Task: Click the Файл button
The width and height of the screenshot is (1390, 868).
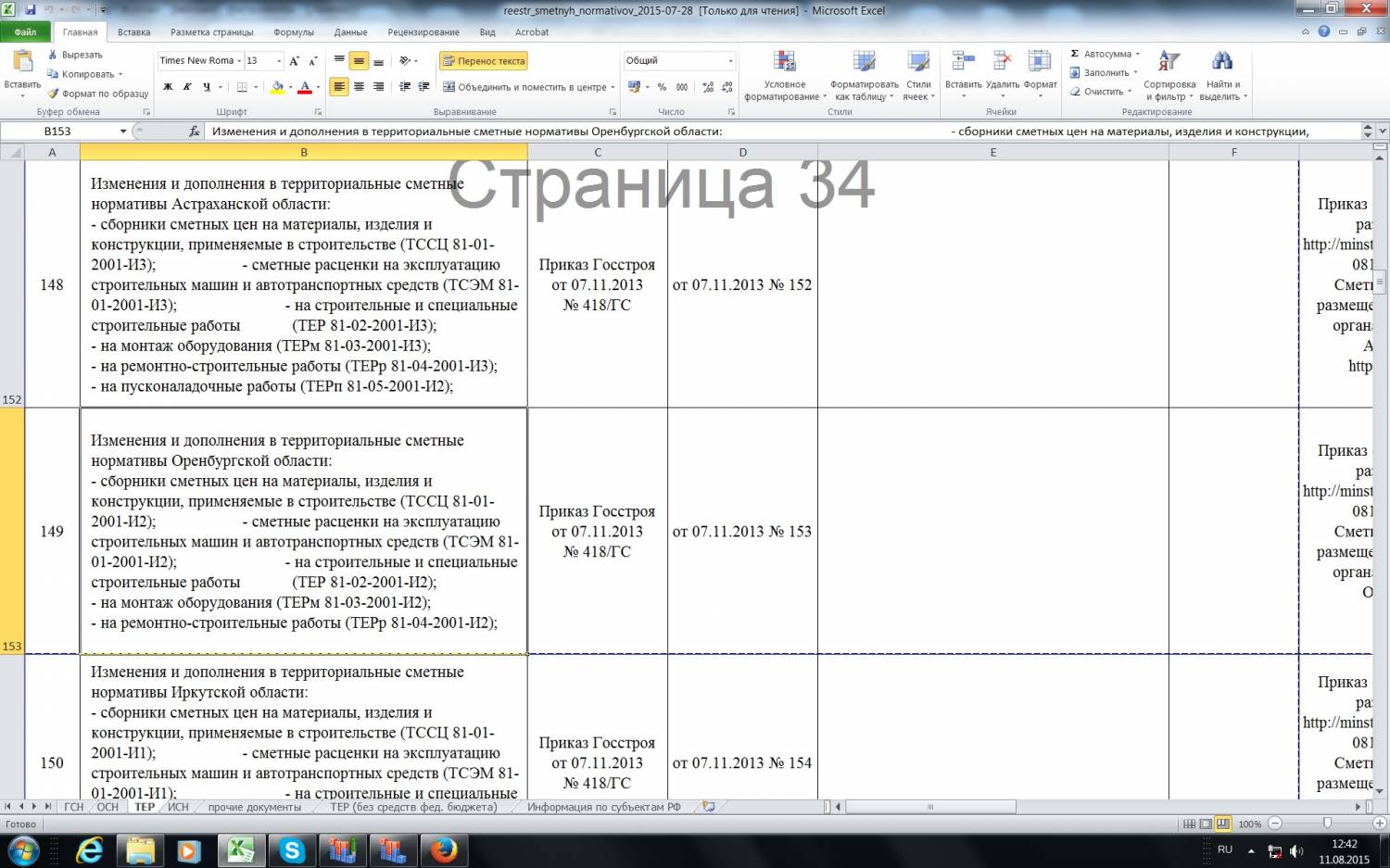Action: click(25, 32)
